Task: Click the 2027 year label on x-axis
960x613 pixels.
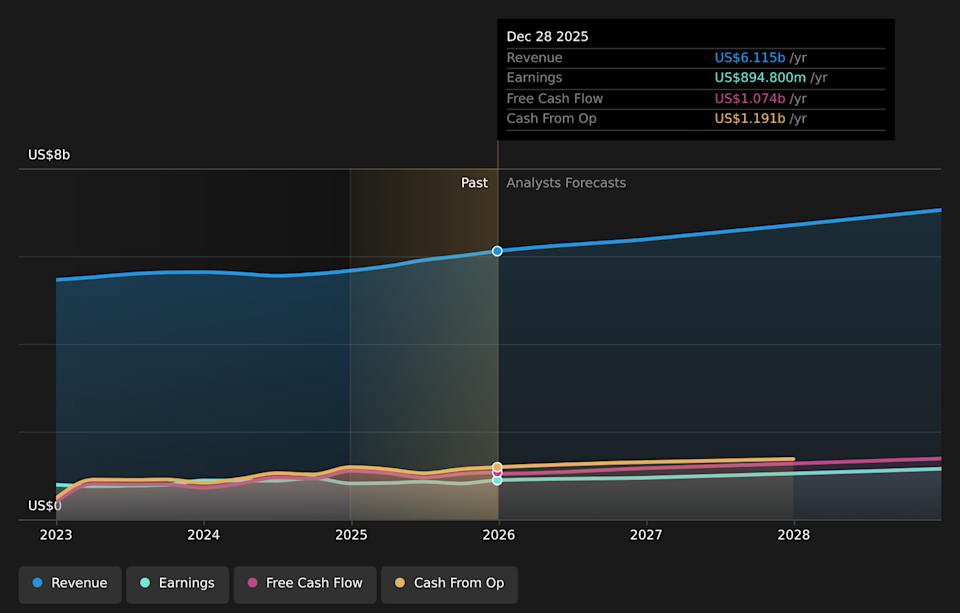Action: 646,535
